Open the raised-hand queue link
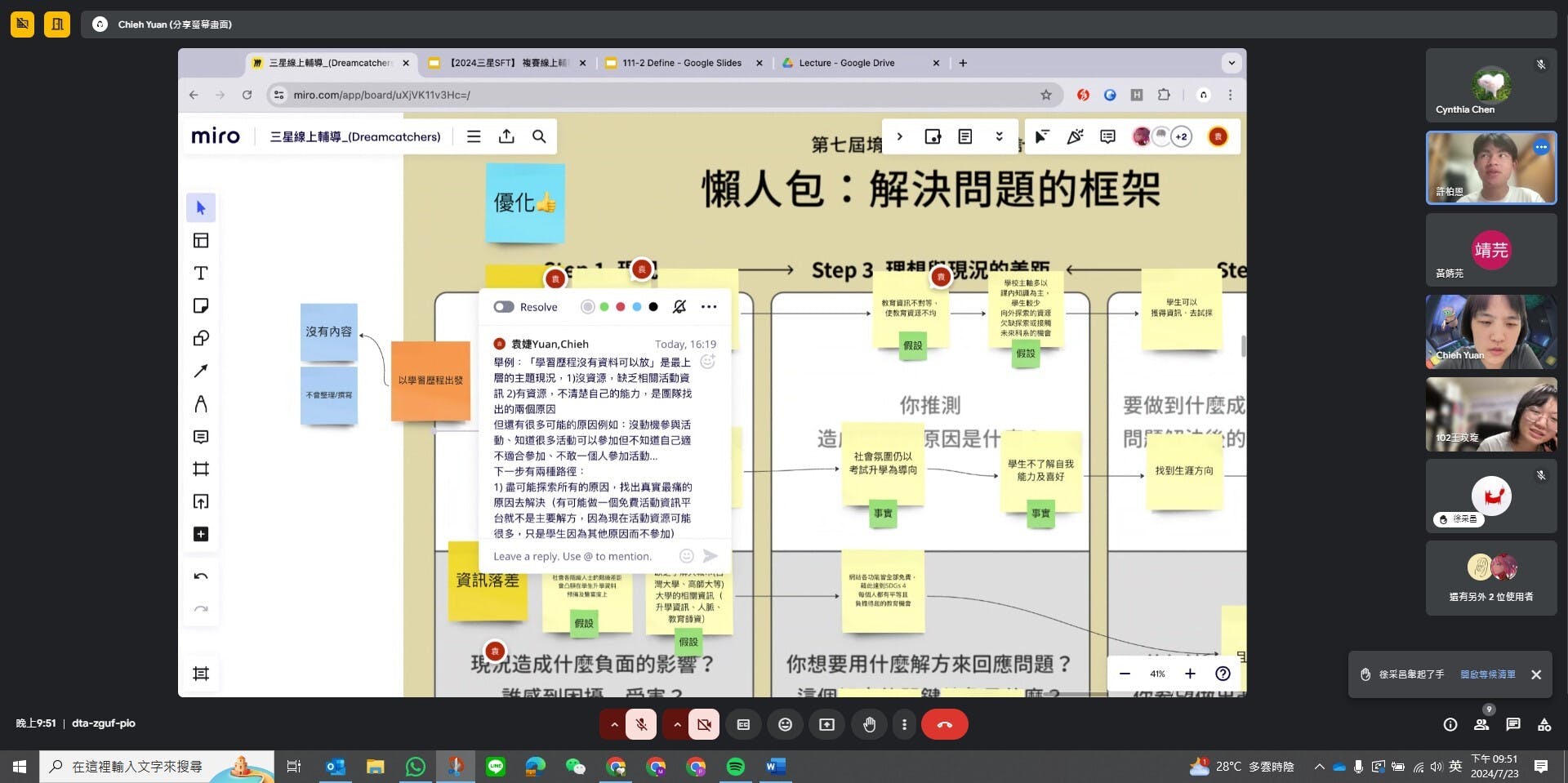Screen dimensions: 1568x783 (1487, 674)
